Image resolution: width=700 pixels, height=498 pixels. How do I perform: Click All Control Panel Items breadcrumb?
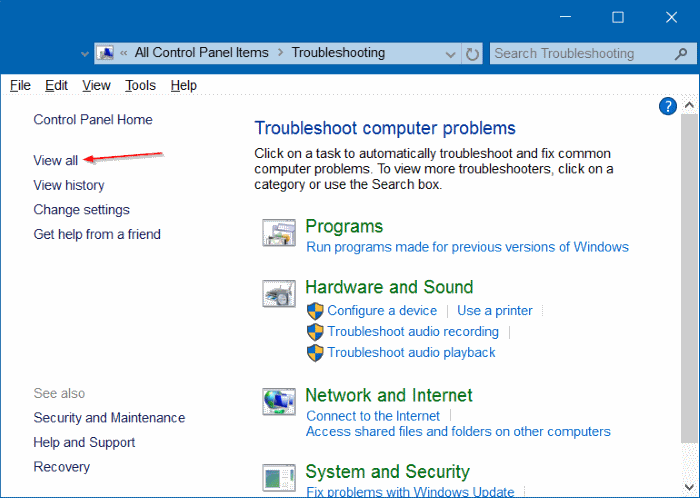(x=202, y=53)
